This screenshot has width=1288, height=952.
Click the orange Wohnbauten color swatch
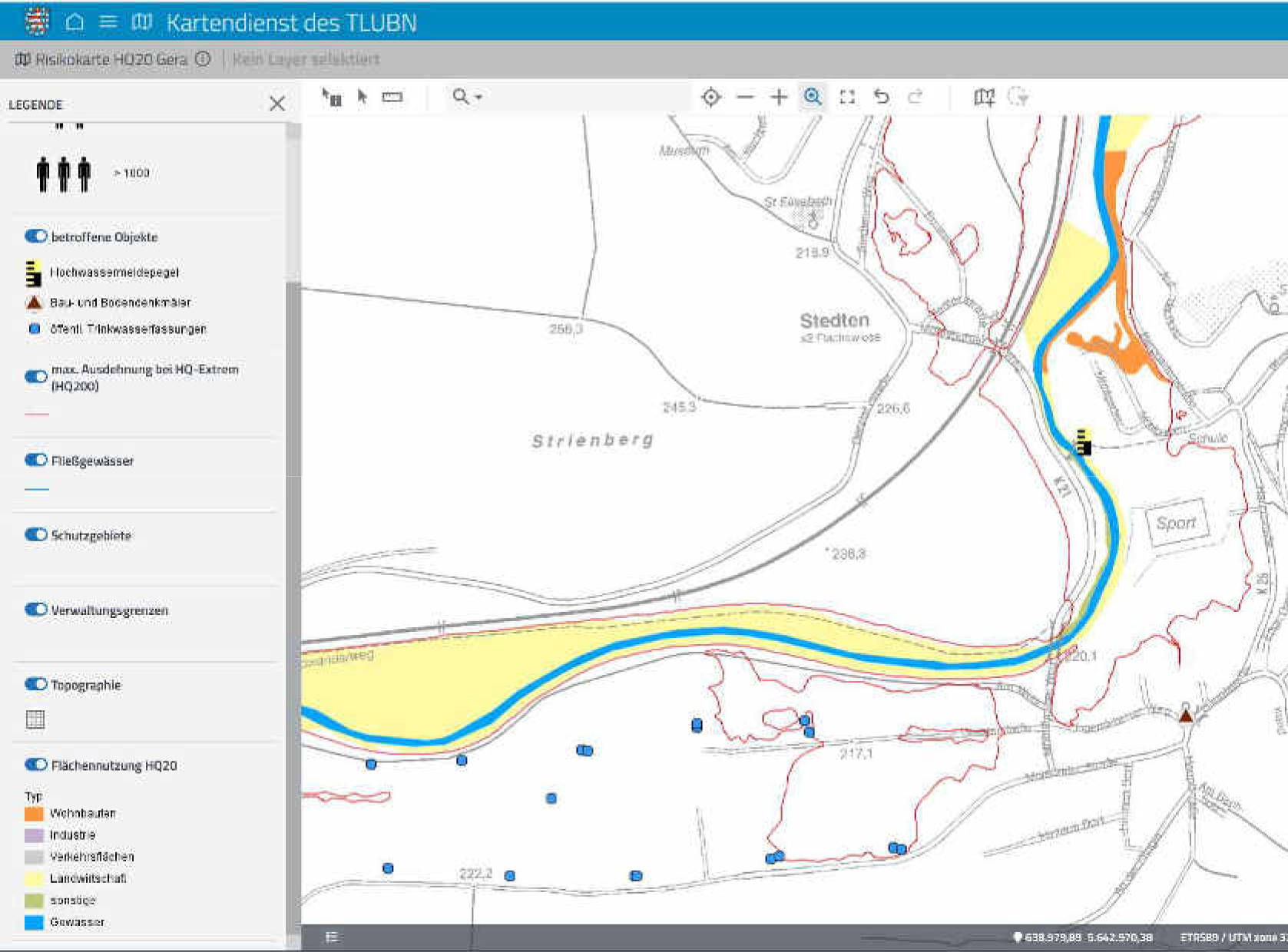coord(34,813)
